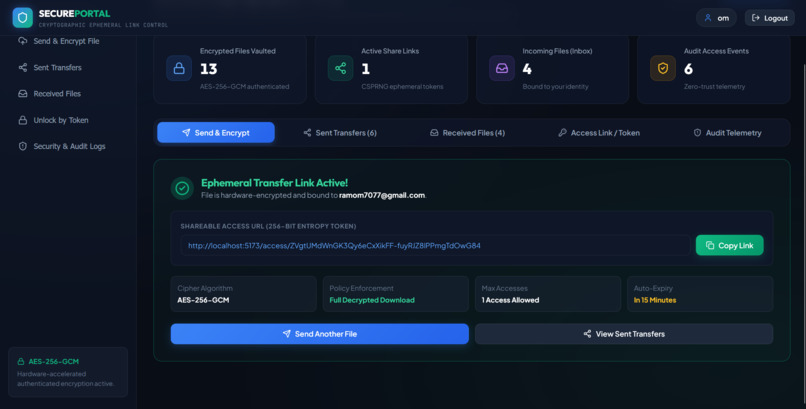Click the Logout button
The height and width of the screenshot is (409, 806).
770,18
